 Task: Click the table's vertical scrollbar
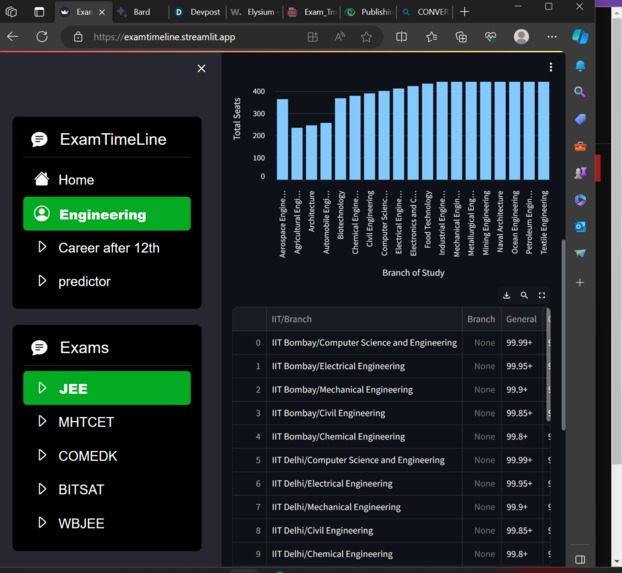pyautogui.click(x=549, y=364)
